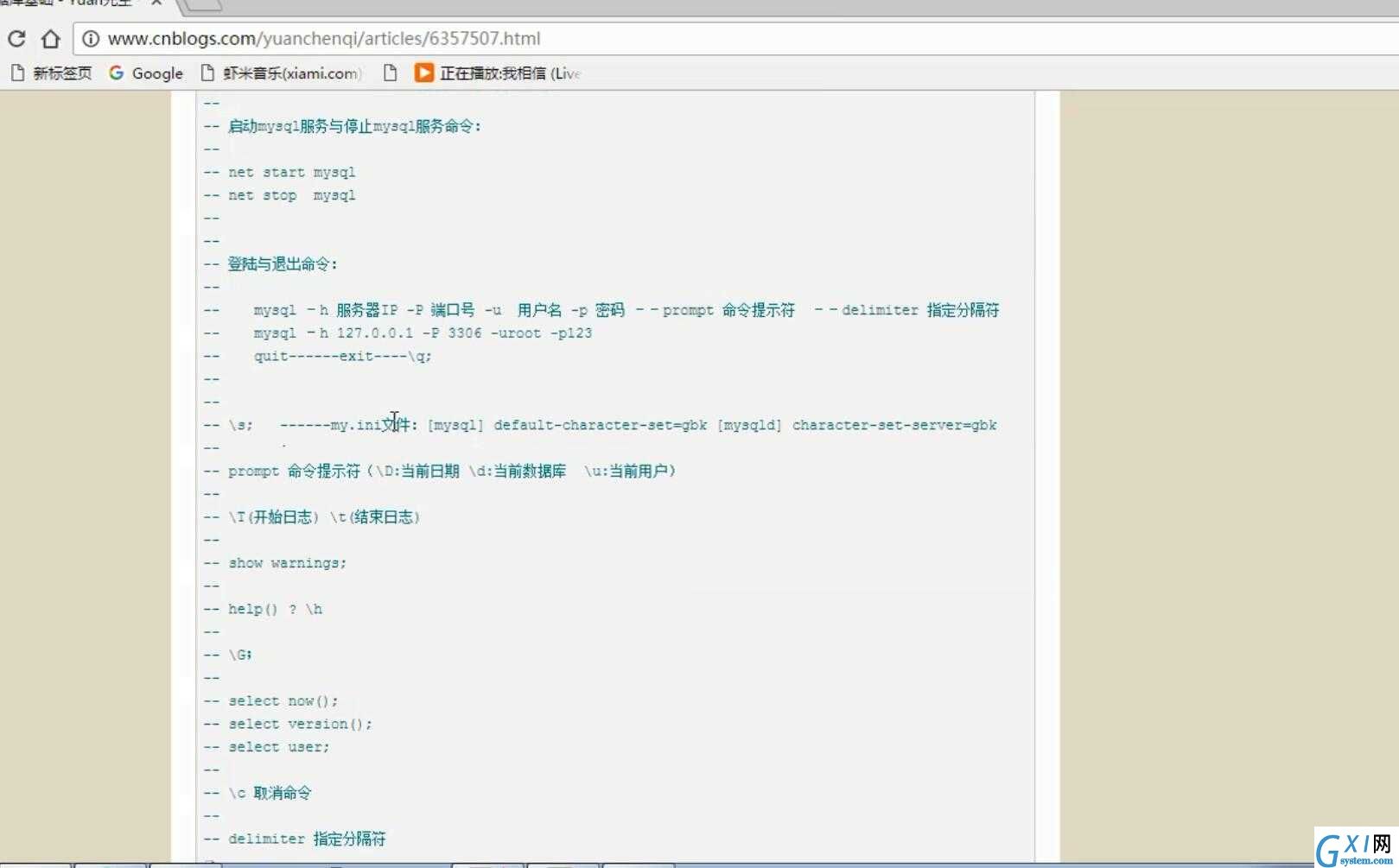The height and width of the screenshot is (868, 1399).
Task: Click the '-u 用户名' option text
Action: pos(523,310)
